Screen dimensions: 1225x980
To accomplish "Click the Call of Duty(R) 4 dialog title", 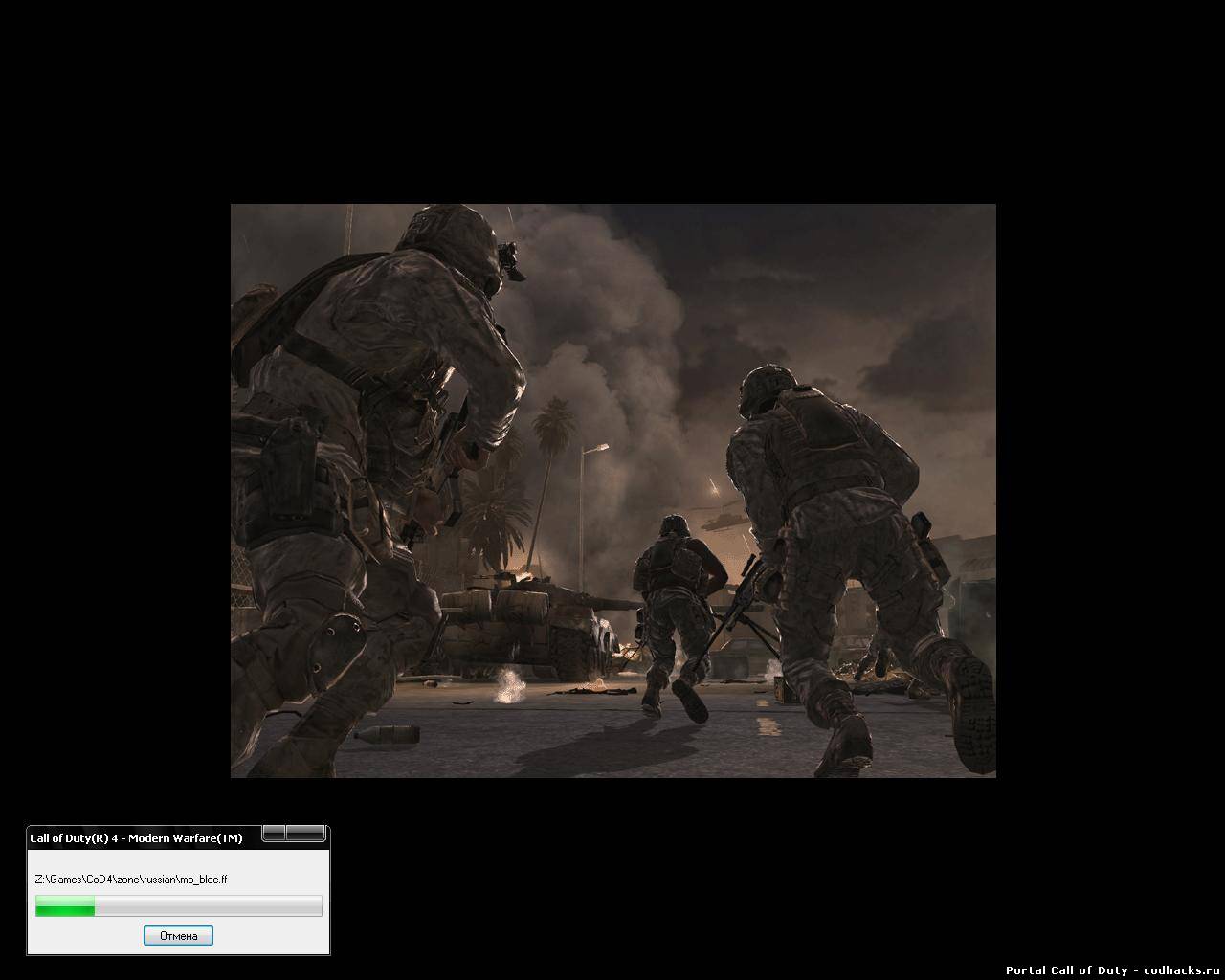I will tap(136, 838).
